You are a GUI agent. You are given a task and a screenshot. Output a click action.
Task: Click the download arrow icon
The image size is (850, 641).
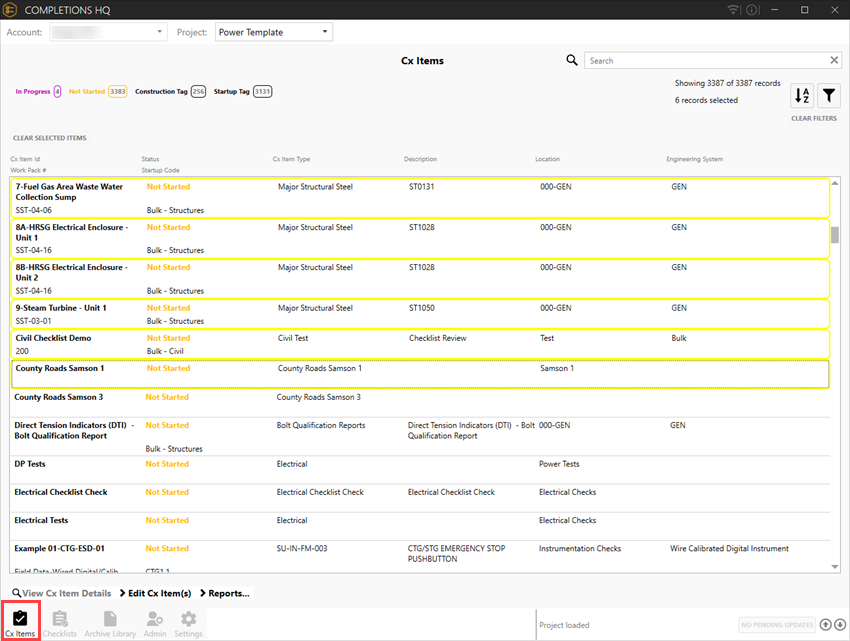point(839,625)
